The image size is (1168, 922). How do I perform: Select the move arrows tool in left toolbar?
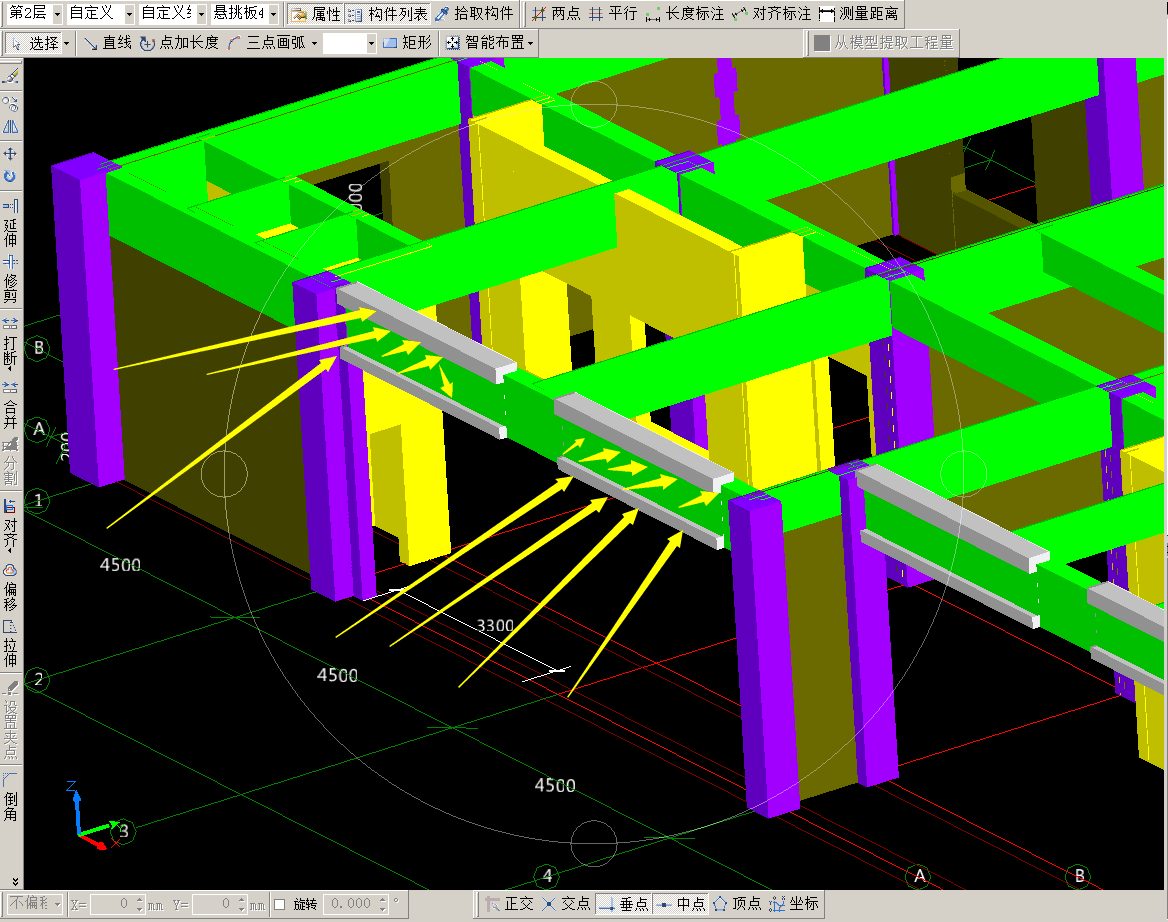point(10,154)
